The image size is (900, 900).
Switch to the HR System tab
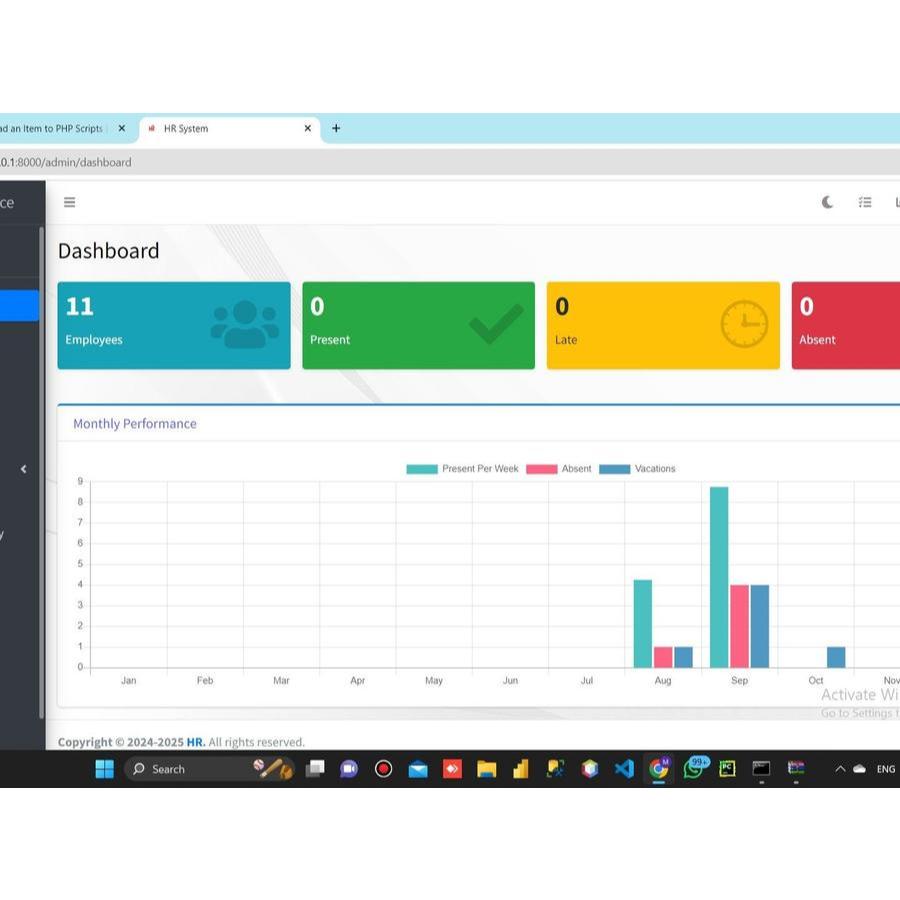(x=220, y=129)
